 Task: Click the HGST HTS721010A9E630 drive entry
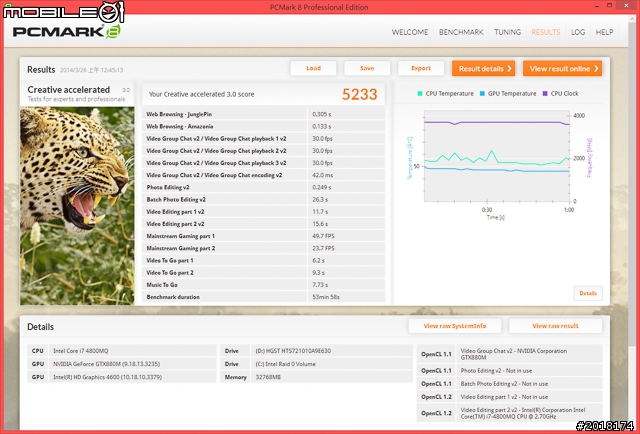click(x=293, y=351)
